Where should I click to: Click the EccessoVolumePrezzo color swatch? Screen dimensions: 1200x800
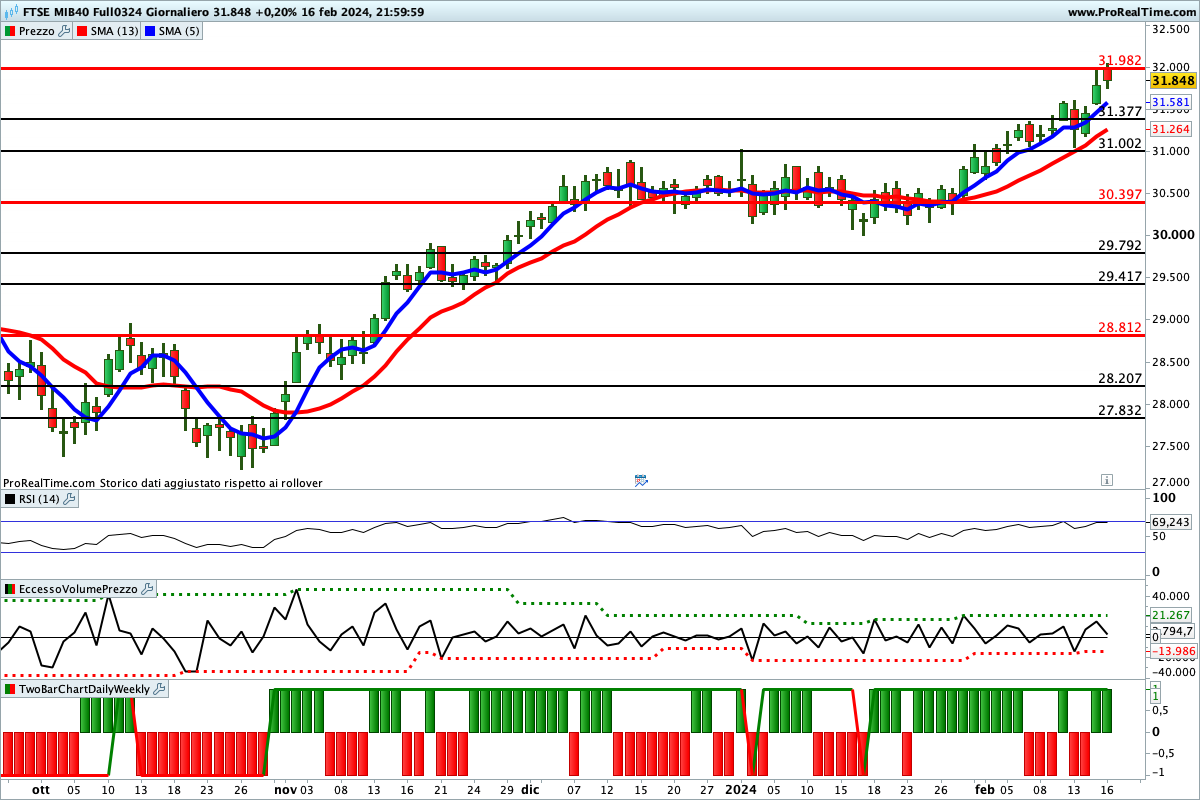pos(10,589)
